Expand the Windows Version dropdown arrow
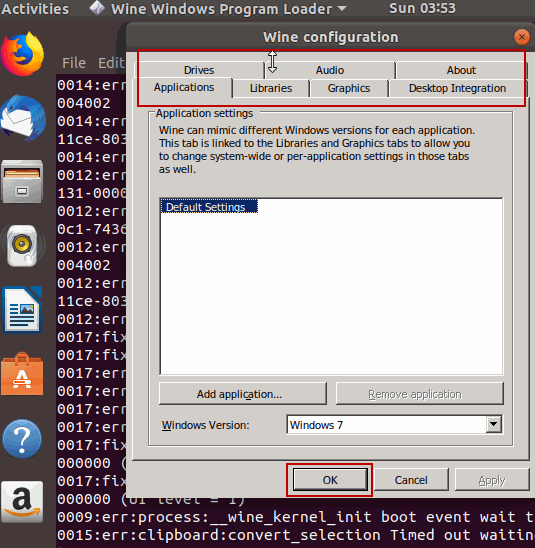535x548 pixels. pos(493,424)
